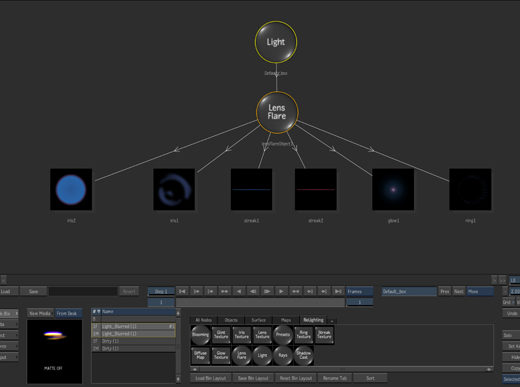Open the Move tool mode dropdown

pyautogui.click(x=480, y=292)
